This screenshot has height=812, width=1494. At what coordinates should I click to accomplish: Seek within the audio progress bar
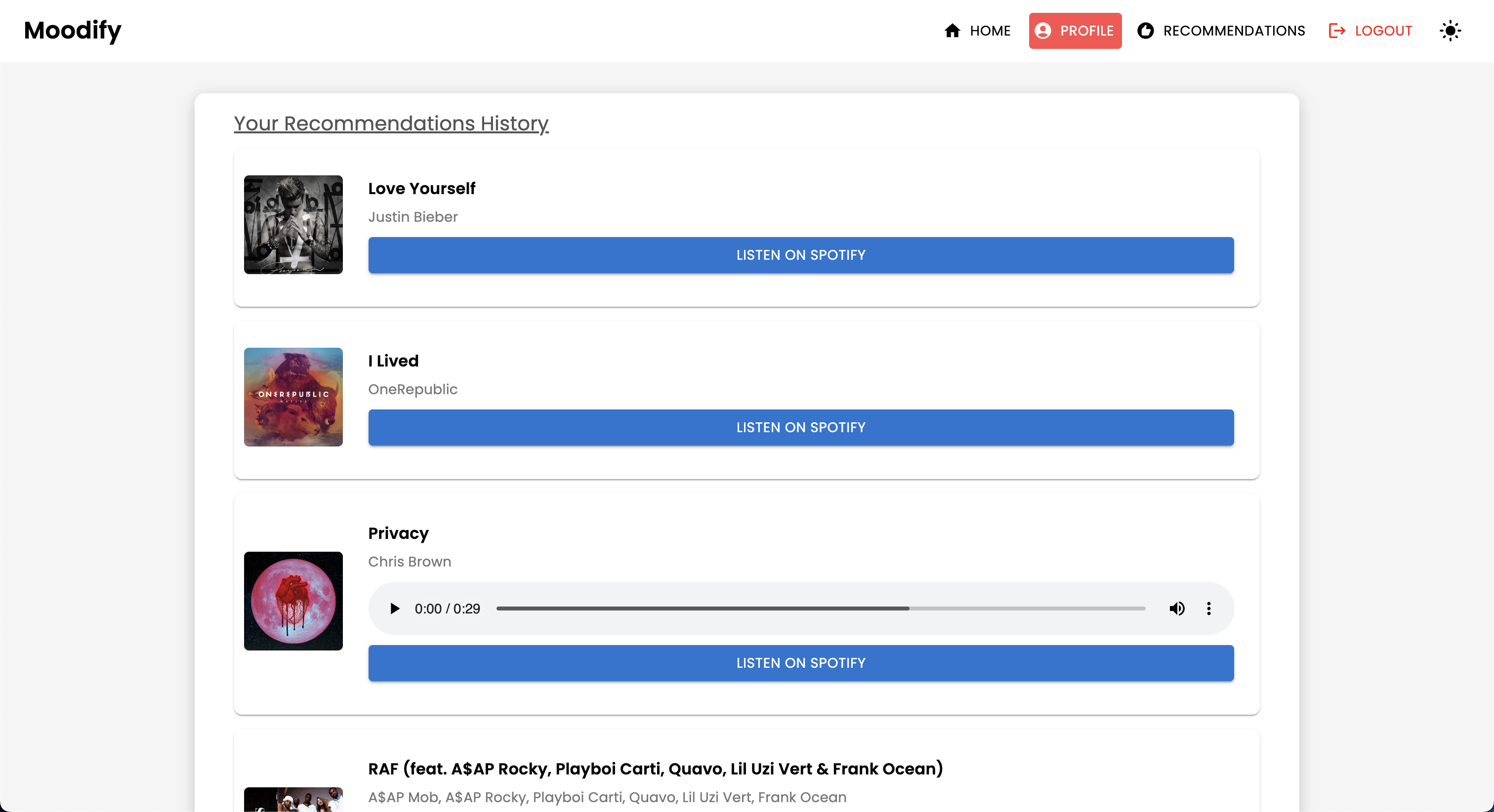coord(820,609)
